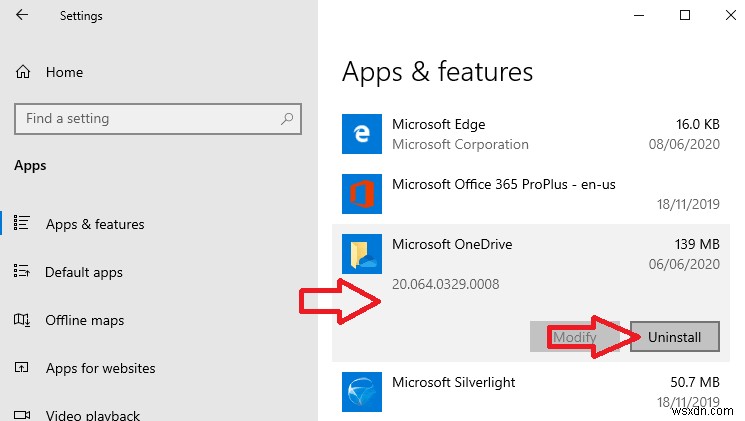Click the Offline maps icon

click(x=21, y=320)
